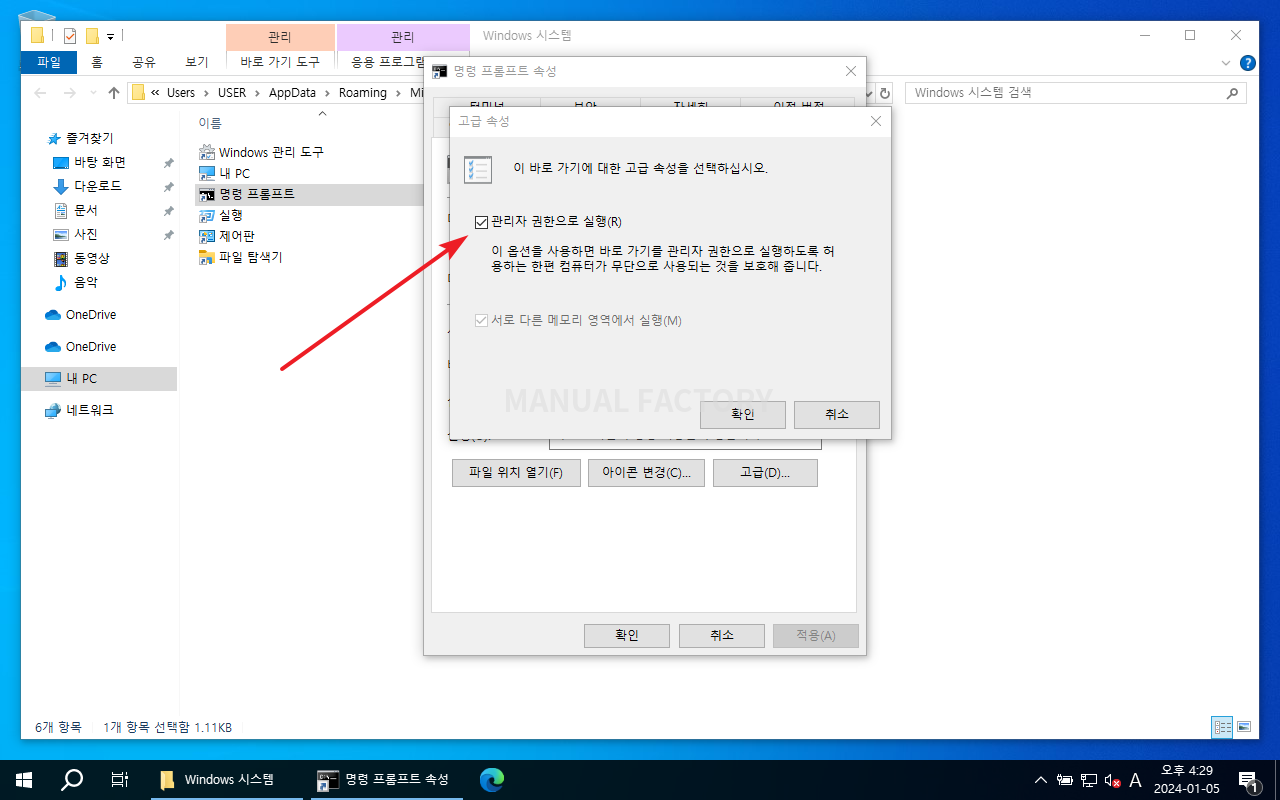The image size is (1280, 800).
Task: Open 음악 in the navigation pane
Action: [86, 282]
